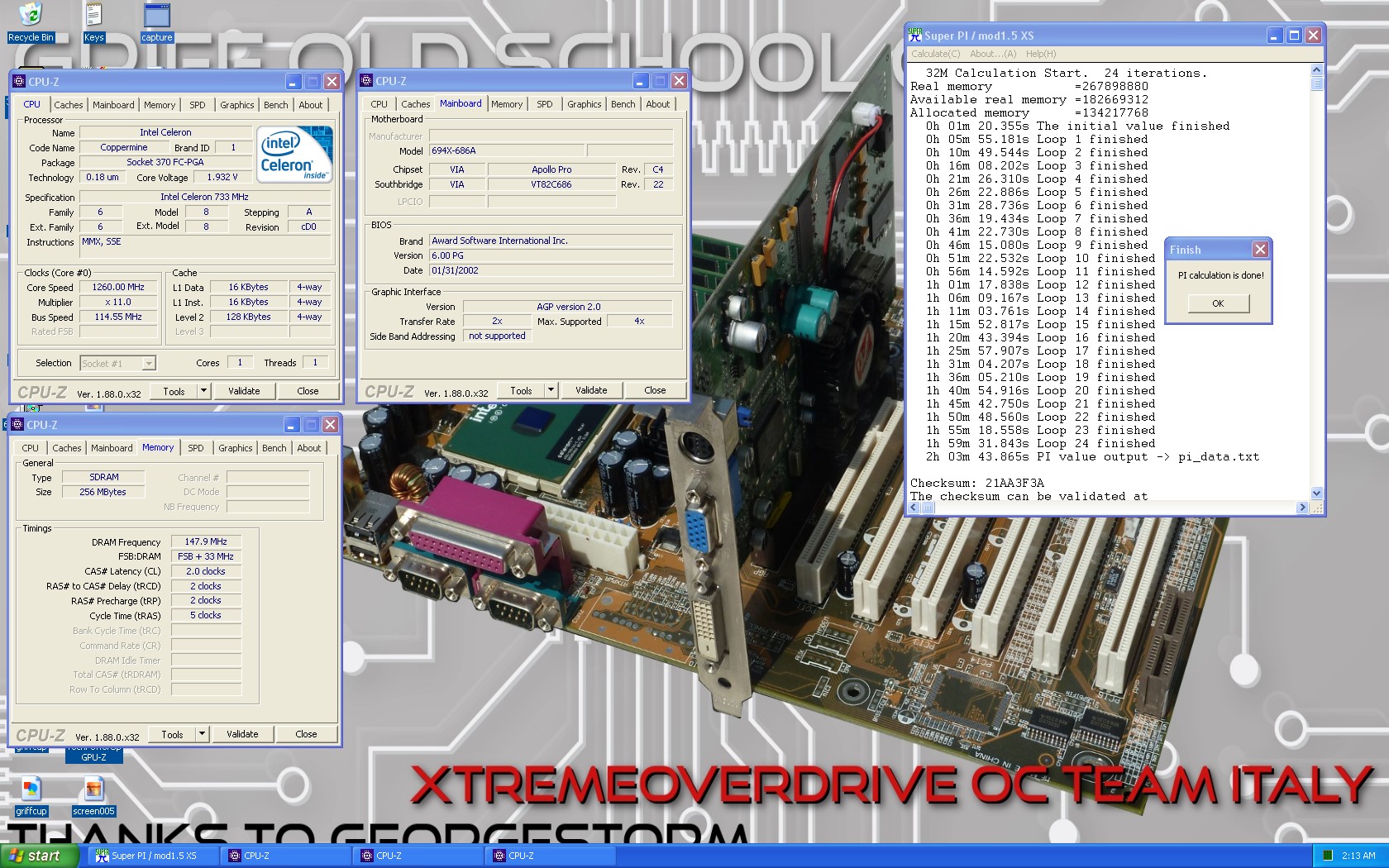
Task: Select Graphics tab in Mainboard window
Action: click(x=585, y=104)
